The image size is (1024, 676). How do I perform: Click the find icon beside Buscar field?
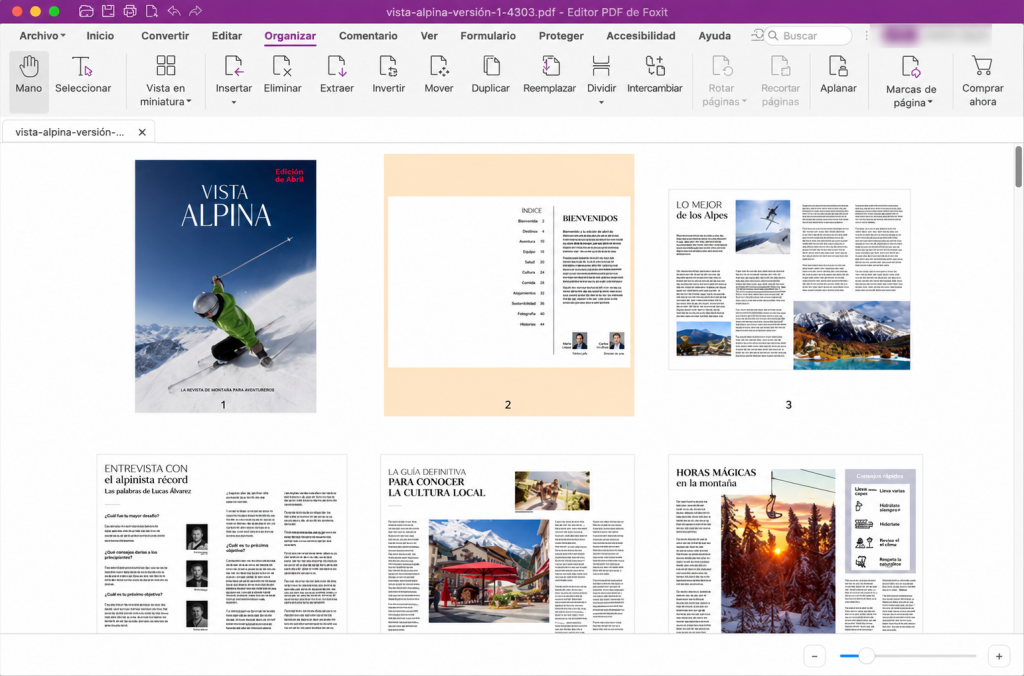pos(757,35)
